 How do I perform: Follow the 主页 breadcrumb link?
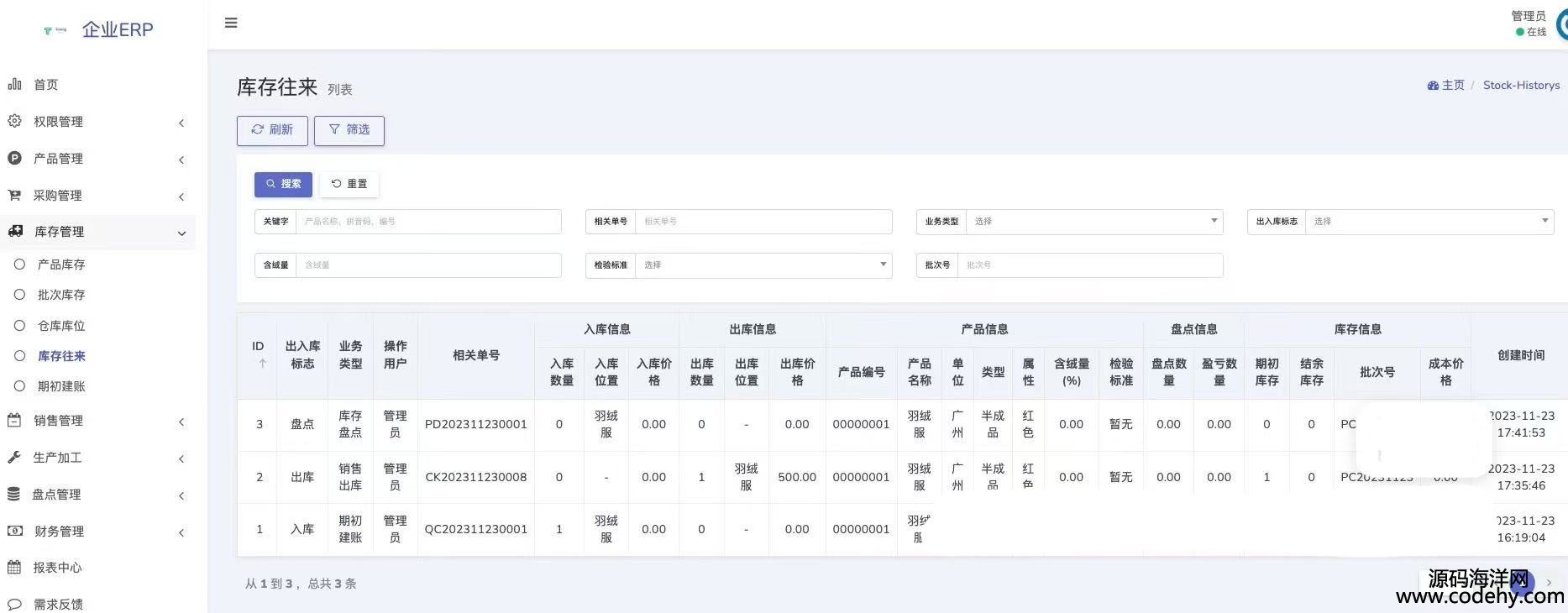pos(1453,86)
